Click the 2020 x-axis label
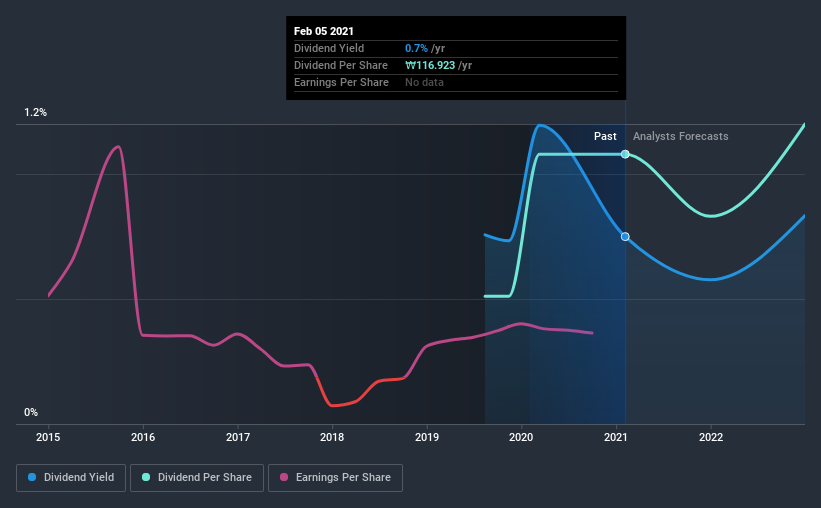The width and height of the screenshot is (821, 508). click(x=521, y=437)
